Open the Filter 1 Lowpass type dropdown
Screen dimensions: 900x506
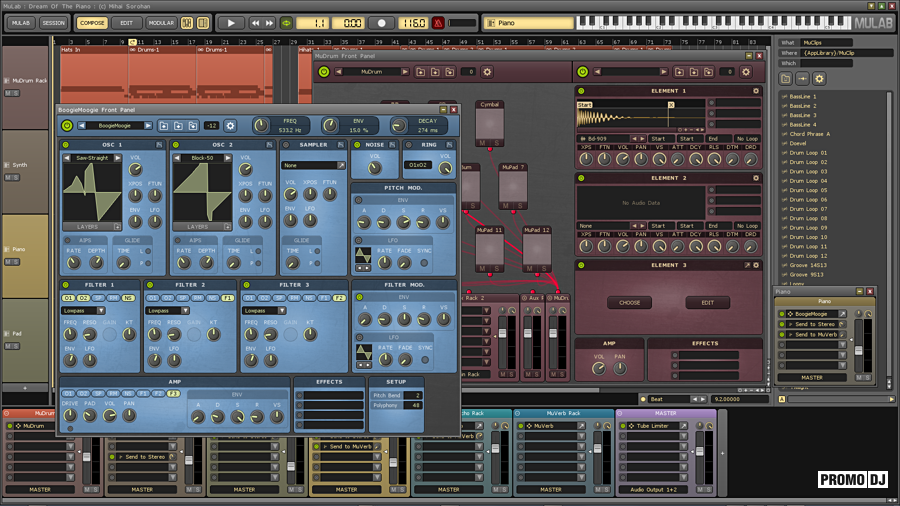(x=84, y=310)
